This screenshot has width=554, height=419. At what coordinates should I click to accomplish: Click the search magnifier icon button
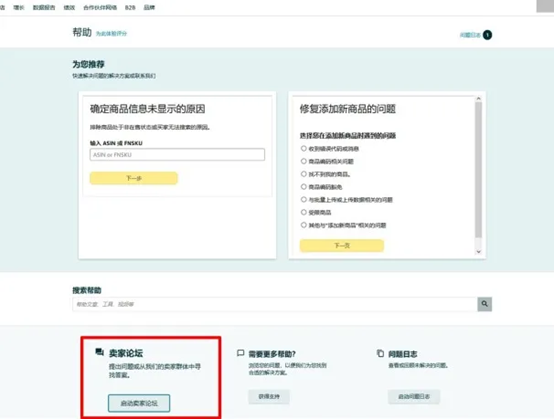point(484,304)
